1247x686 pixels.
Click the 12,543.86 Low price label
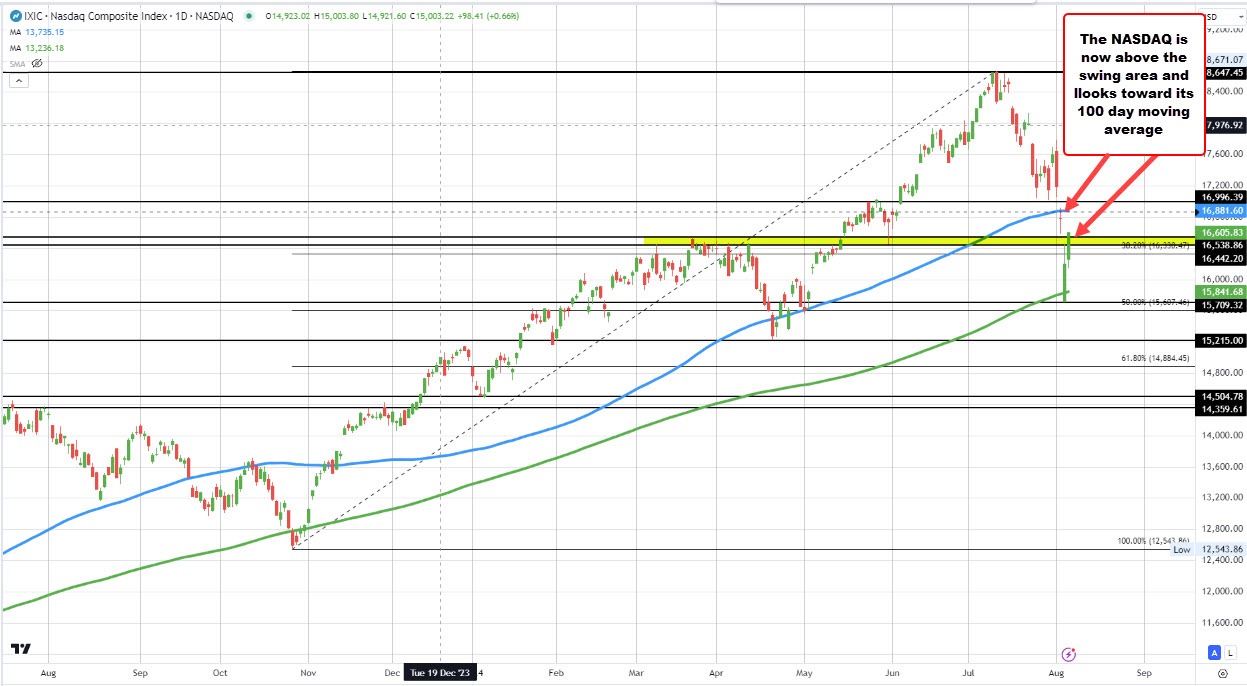tap(1222, 549)
